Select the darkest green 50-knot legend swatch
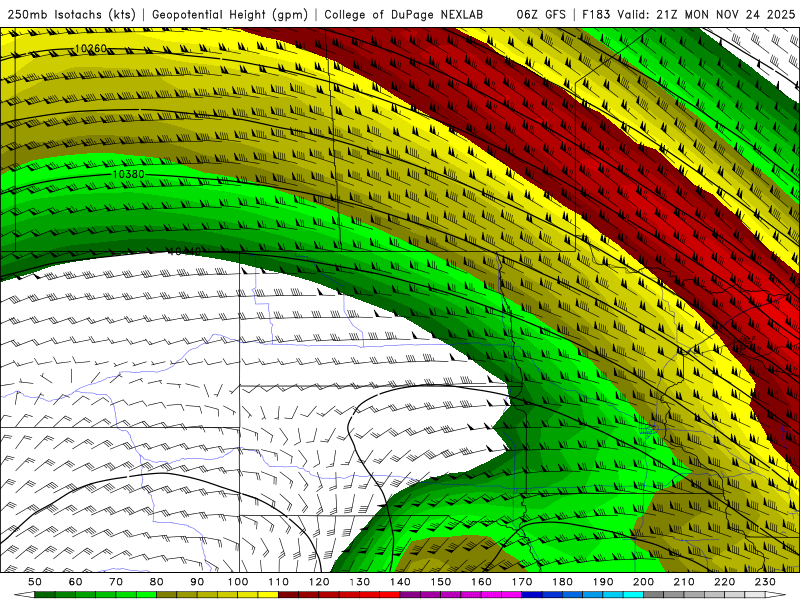 coord(45,595)
